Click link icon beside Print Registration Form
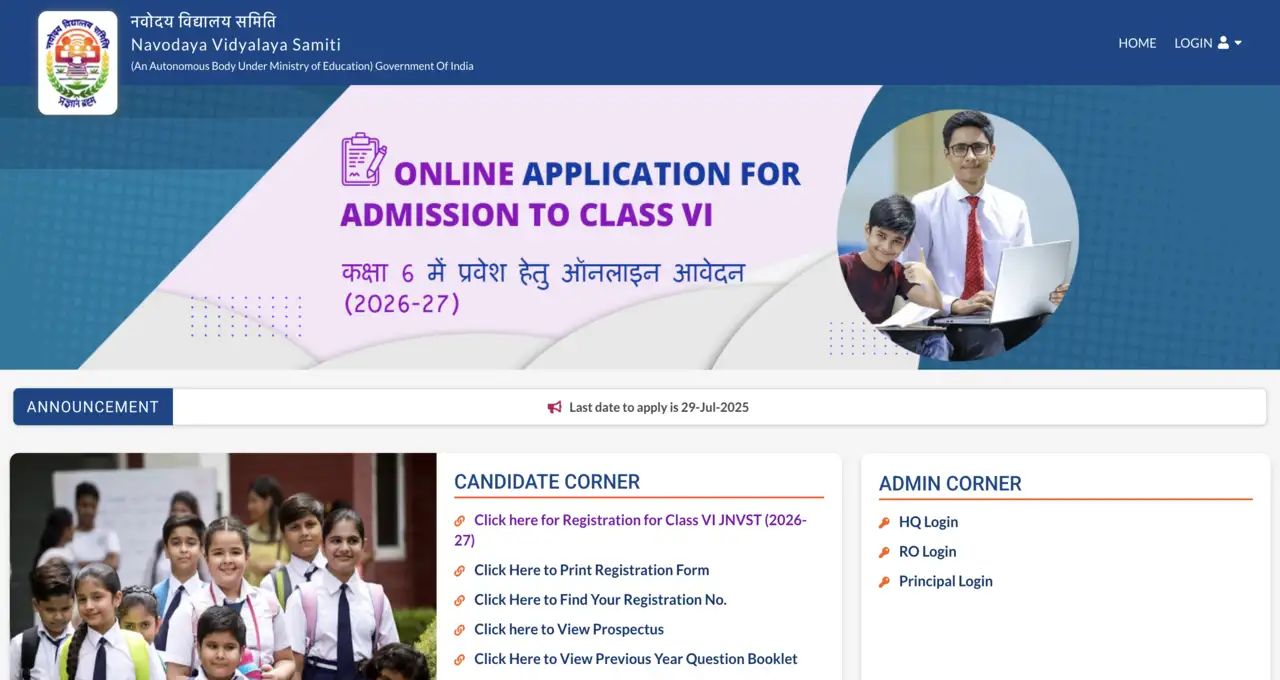 (460, 571)
